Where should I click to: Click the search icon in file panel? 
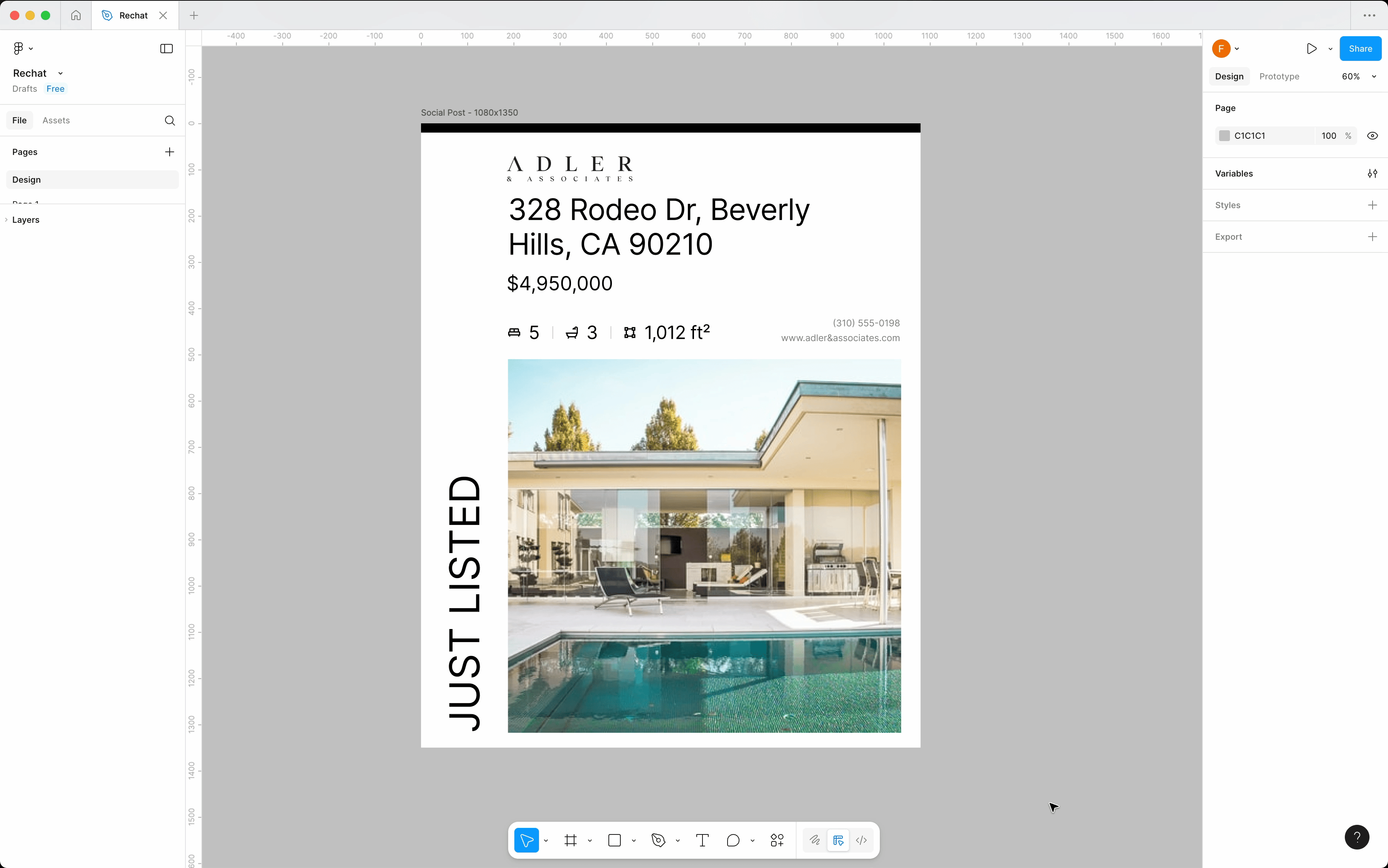[x=169, y=121]
